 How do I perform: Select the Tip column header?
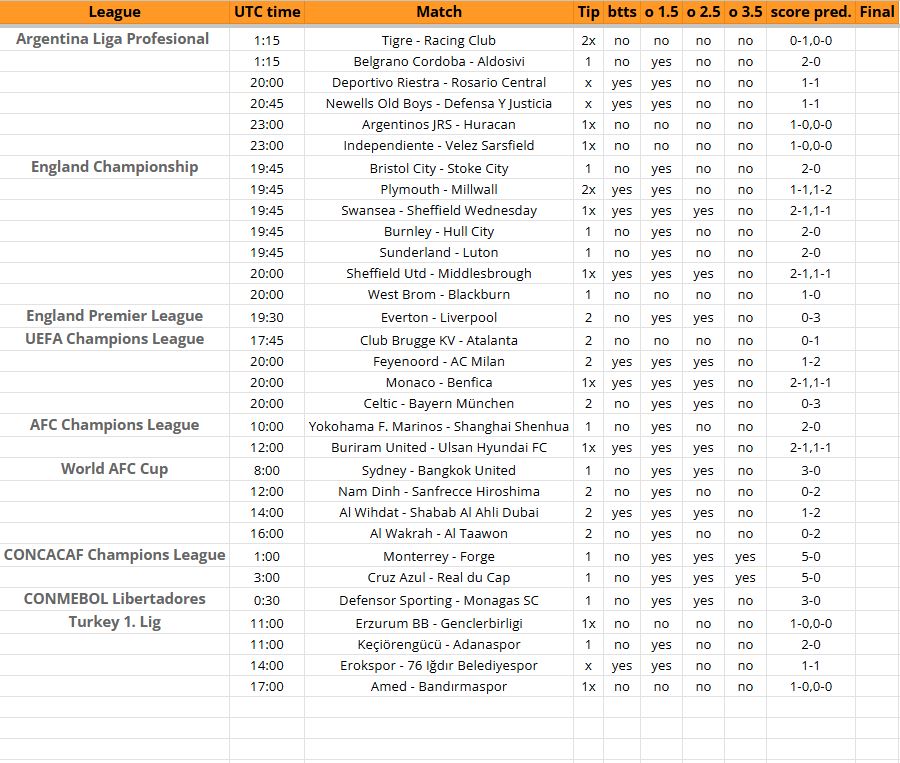588,12
